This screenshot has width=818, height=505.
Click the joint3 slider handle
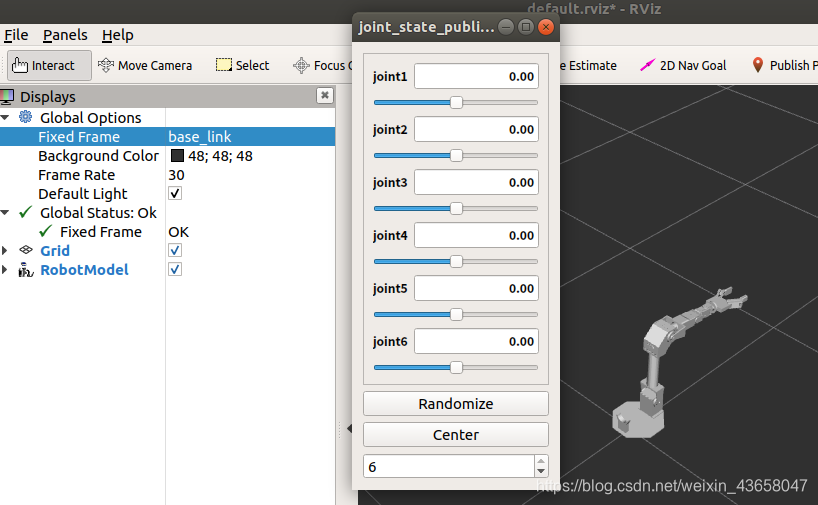coord(456,208)
